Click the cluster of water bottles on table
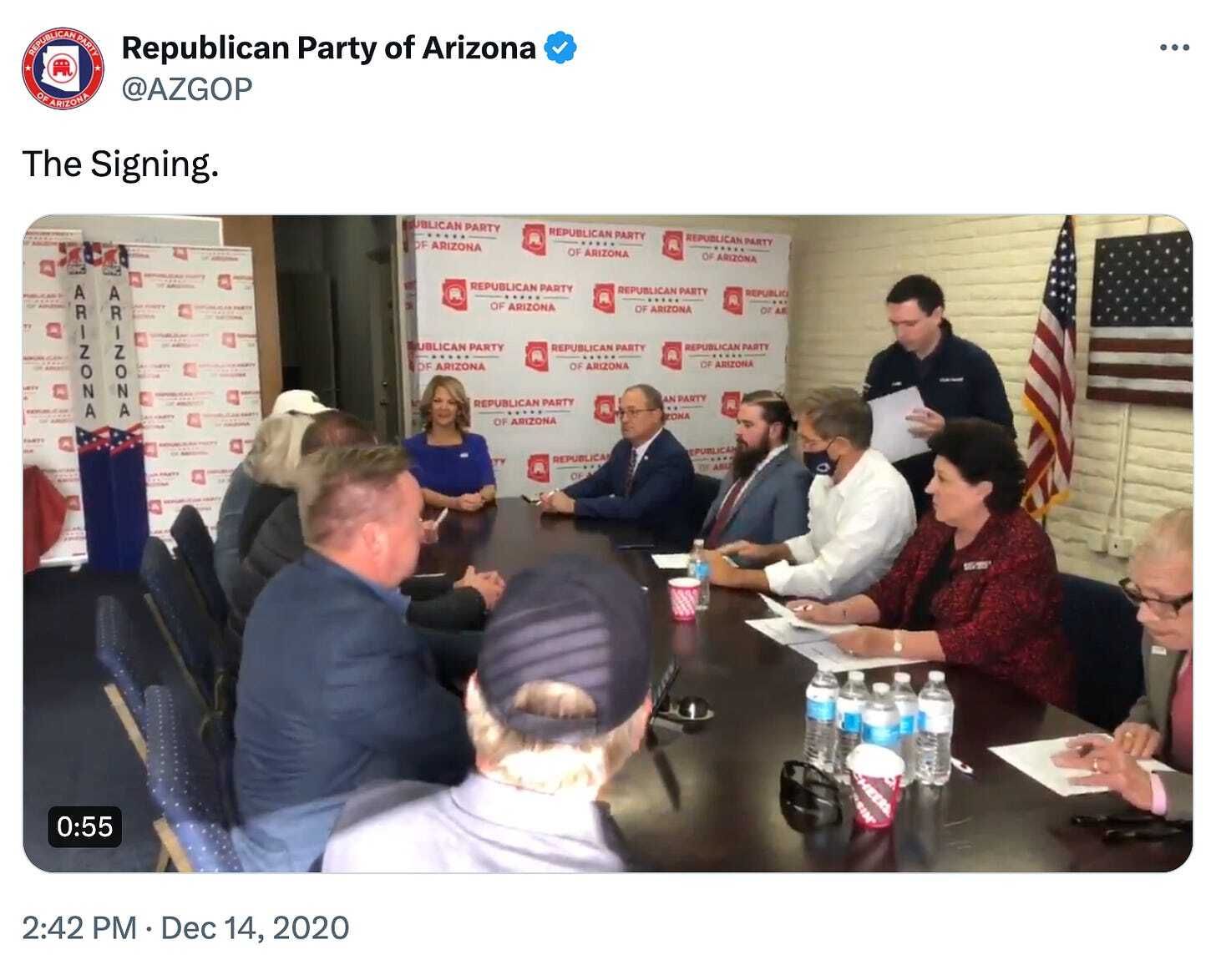The image size is (1216, 980). pyautogui.click(x=879, y=725)
